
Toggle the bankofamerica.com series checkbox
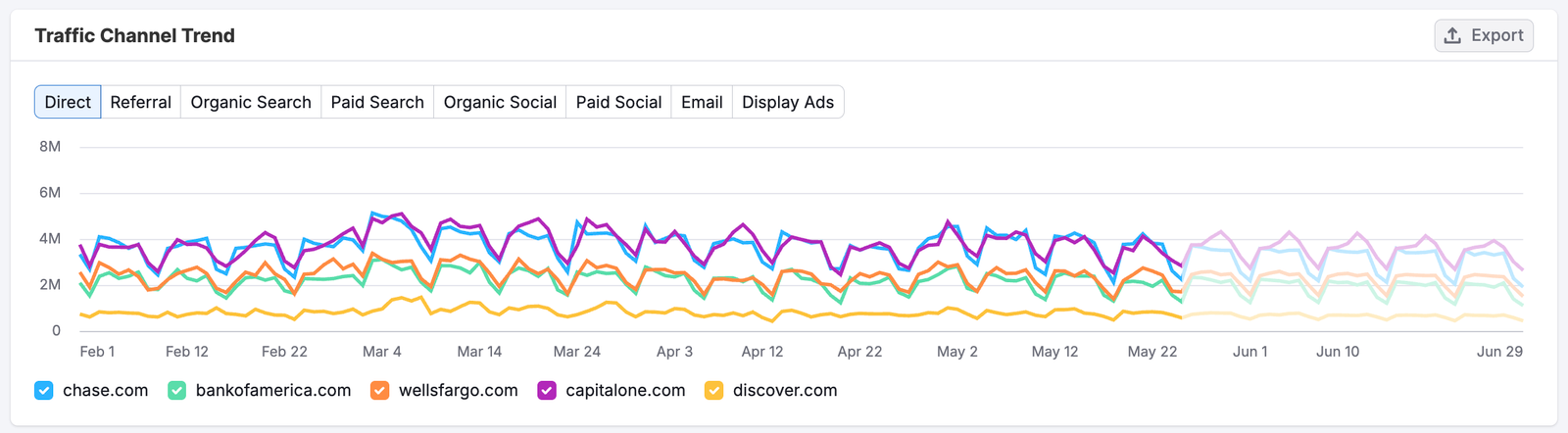click(x=177, y=390)
